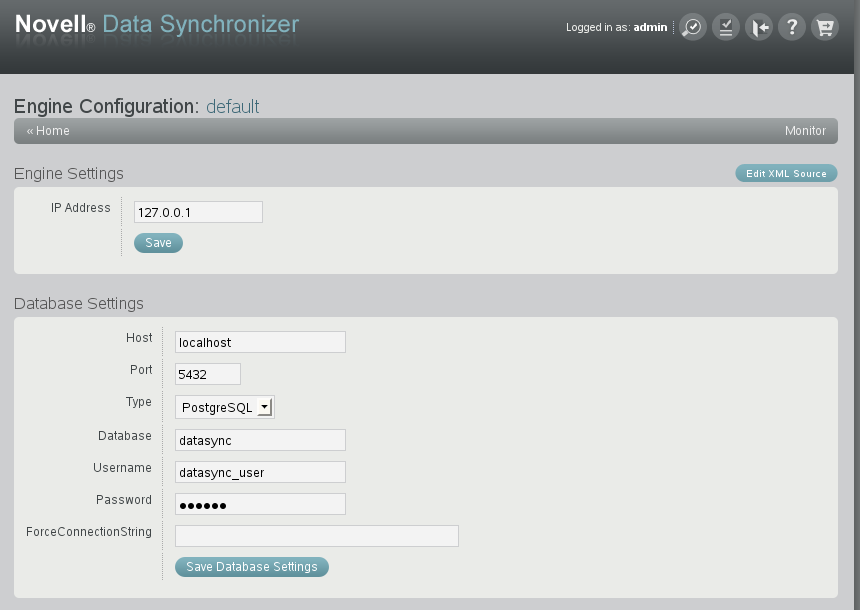Screen dimensions: 860x610
Task: Select the Port field with value 5432
Action: [x=207, y=373]
